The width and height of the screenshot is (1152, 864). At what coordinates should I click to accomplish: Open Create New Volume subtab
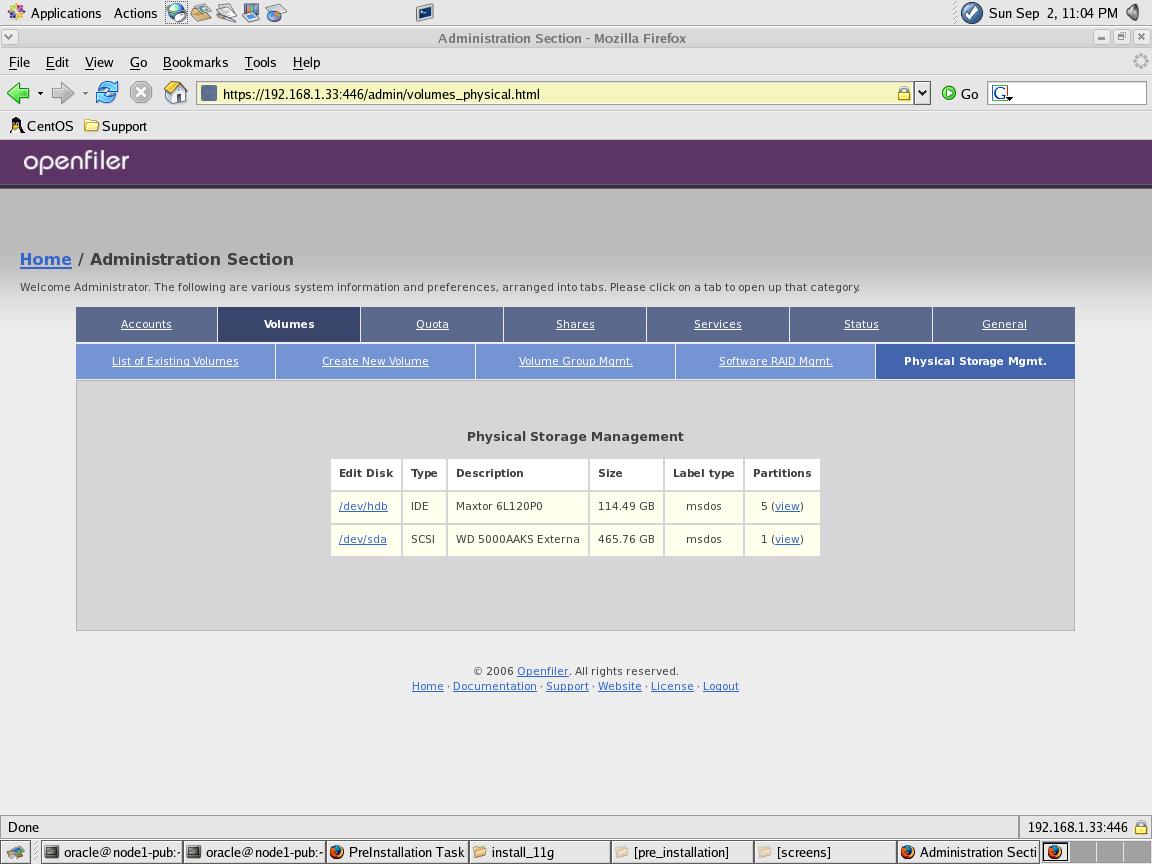375,361
